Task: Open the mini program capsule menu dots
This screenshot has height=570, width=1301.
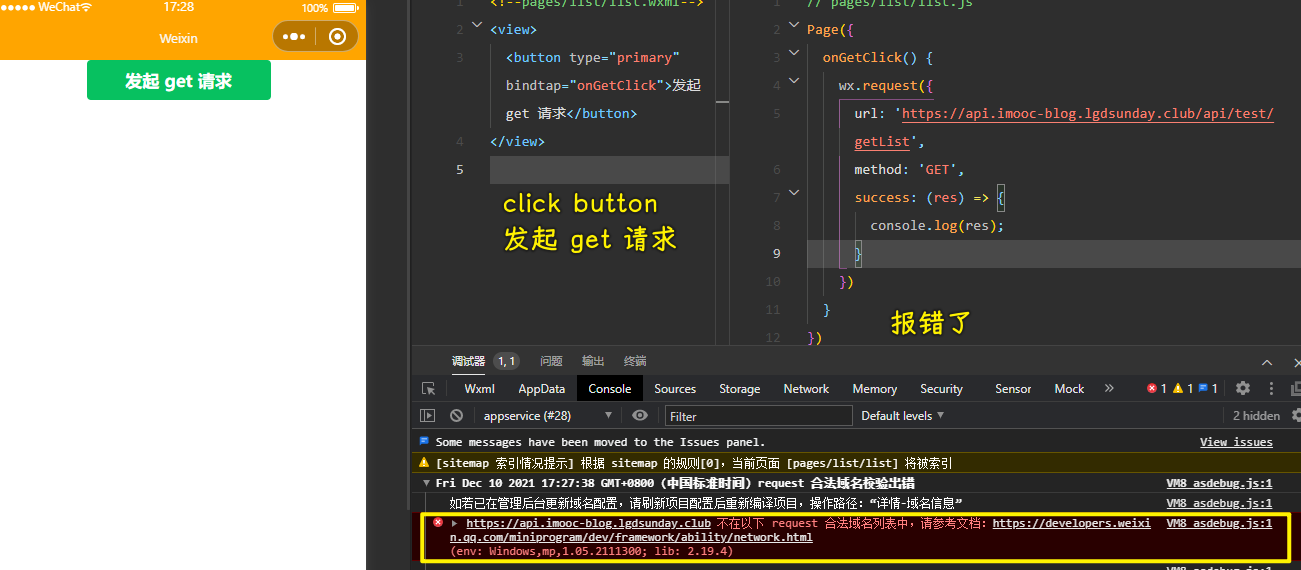Action: coord(294,37)
